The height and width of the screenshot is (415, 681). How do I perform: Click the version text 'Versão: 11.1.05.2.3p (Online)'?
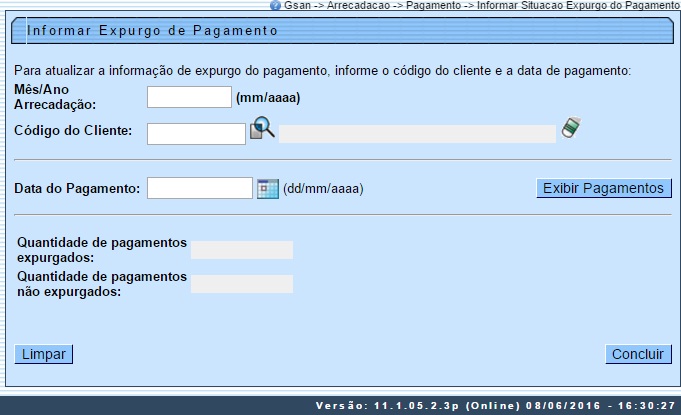point(418,405)
